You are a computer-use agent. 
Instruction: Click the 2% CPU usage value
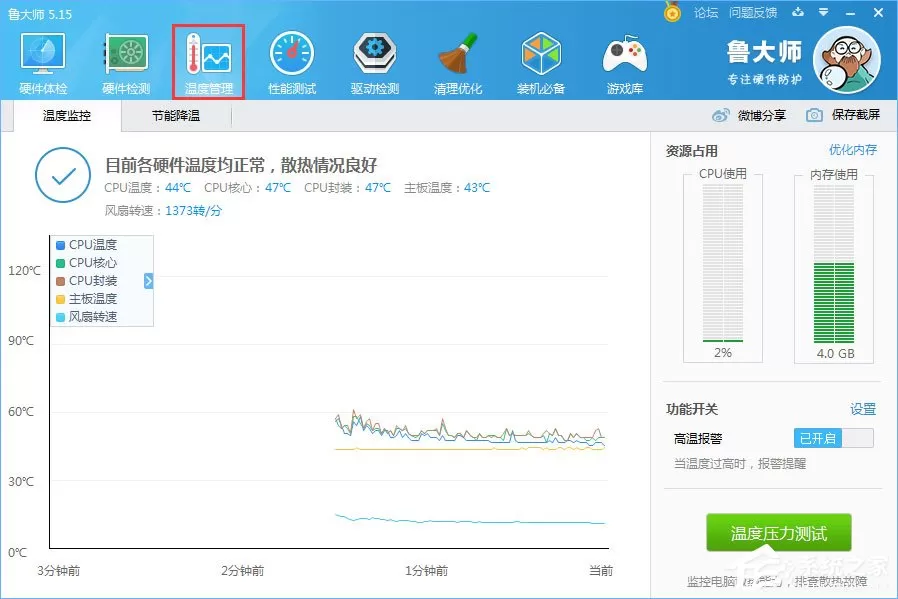723,353
